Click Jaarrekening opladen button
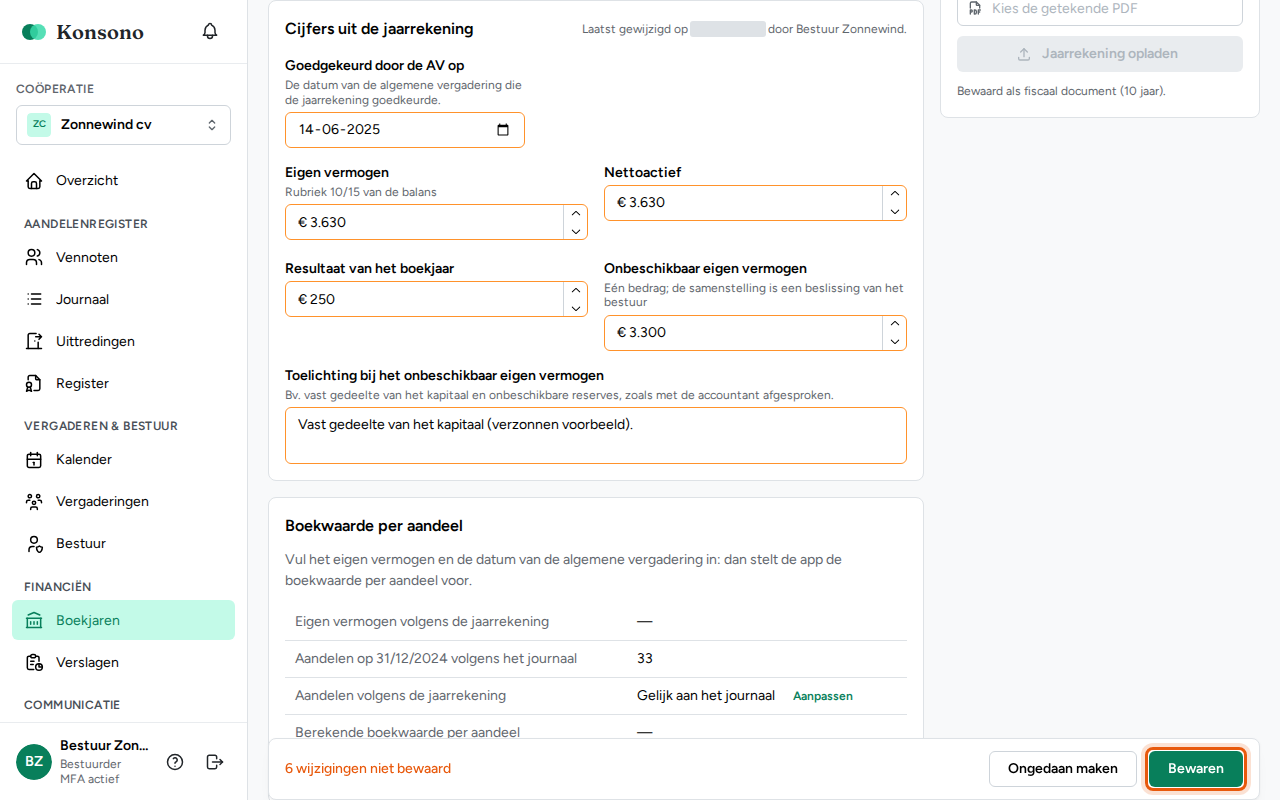This screenshot has height=800, width=1280. [x=1100, y=54]
